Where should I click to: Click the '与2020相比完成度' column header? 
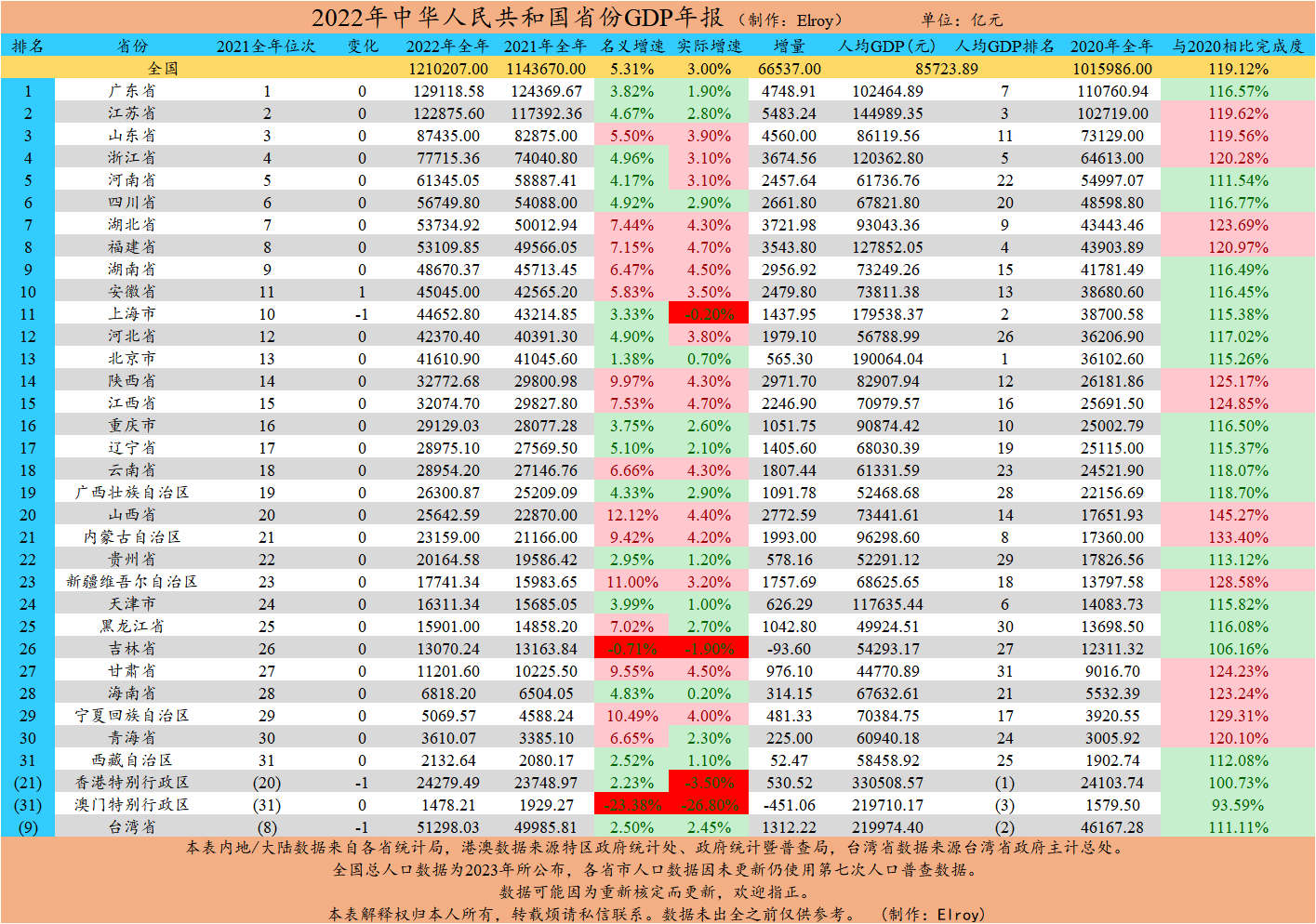(1238, 46)
